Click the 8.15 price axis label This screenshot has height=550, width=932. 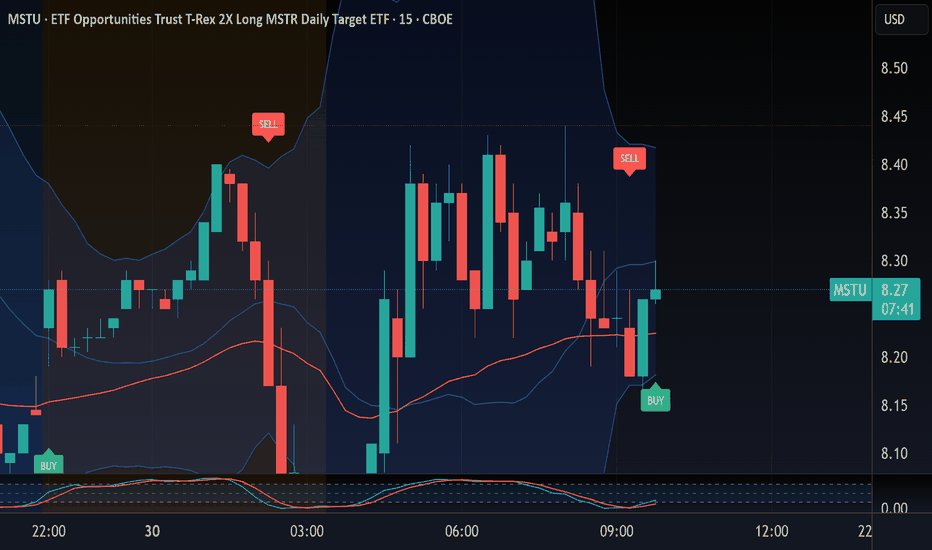(x=894, y=405)
